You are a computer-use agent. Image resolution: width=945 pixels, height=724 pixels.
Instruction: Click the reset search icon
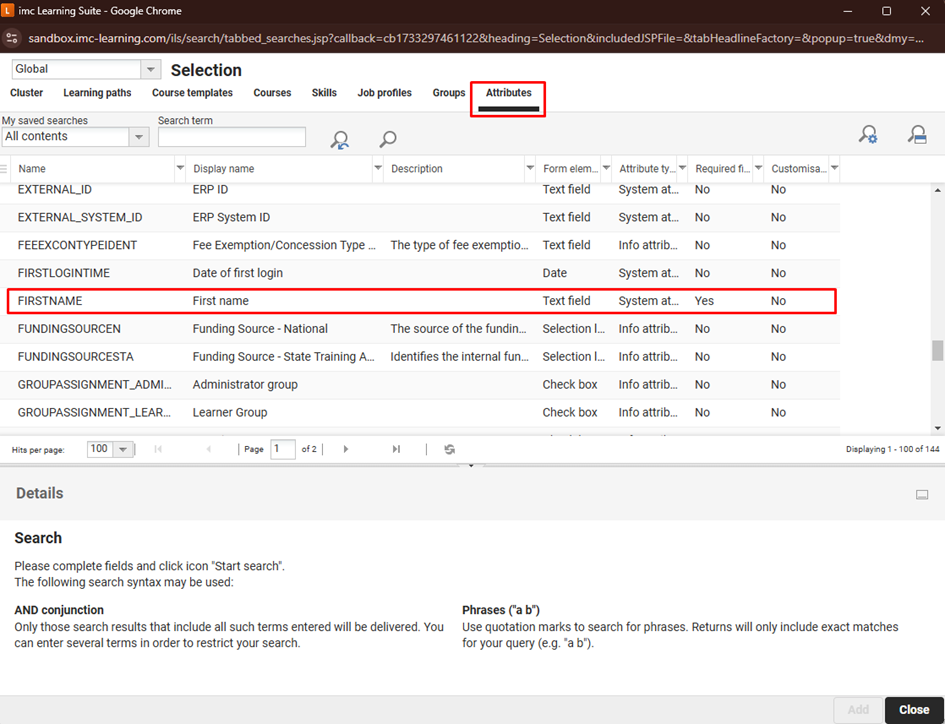(340, 140)
